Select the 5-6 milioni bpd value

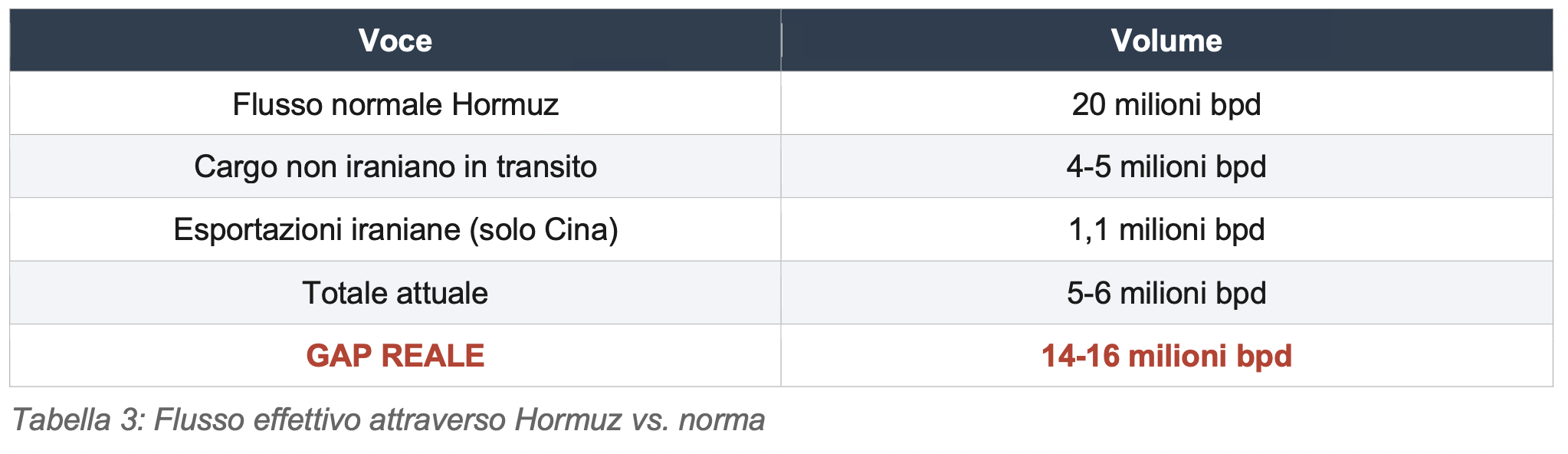1166,293
